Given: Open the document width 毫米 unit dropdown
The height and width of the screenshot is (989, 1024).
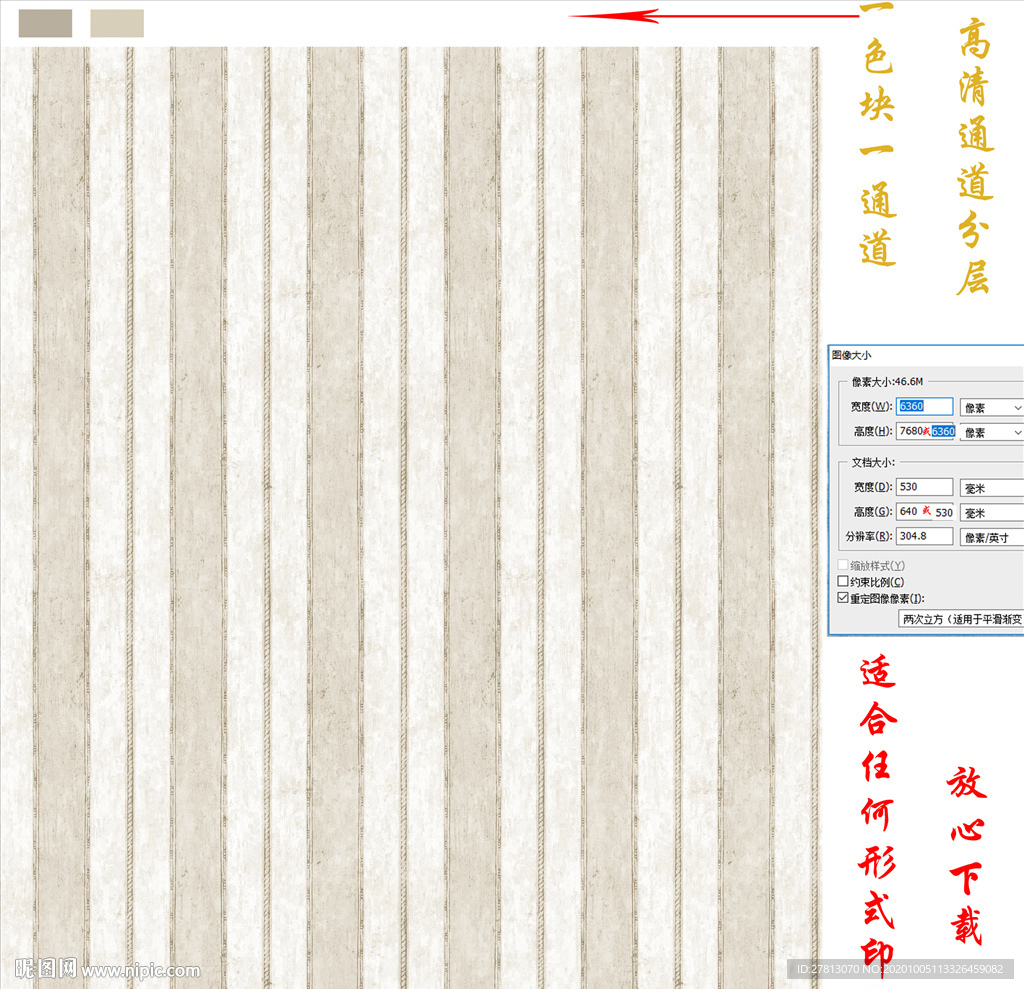Looking at the screenshot, I should coord(991,488).
